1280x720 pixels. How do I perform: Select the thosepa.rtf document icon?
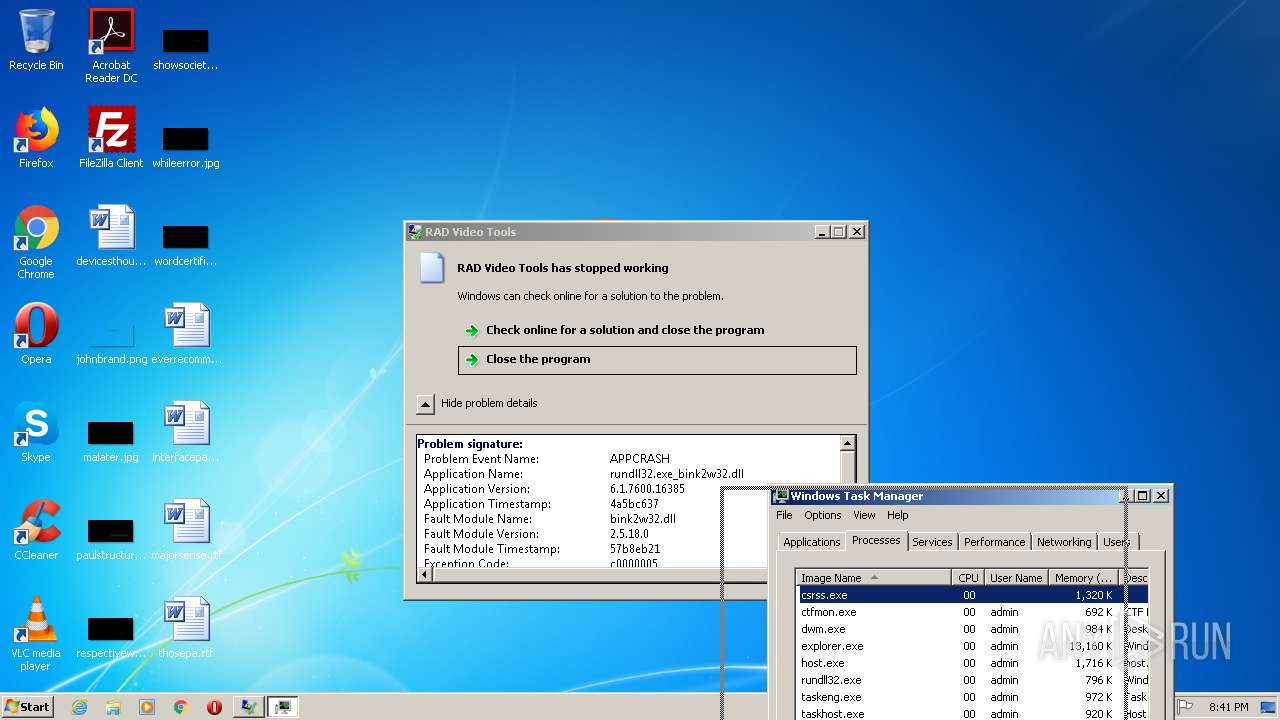pos(186,628)
